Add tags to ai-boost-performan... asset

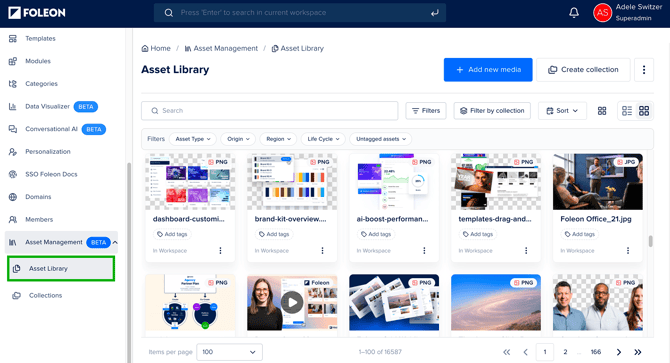tap(376, 234)
